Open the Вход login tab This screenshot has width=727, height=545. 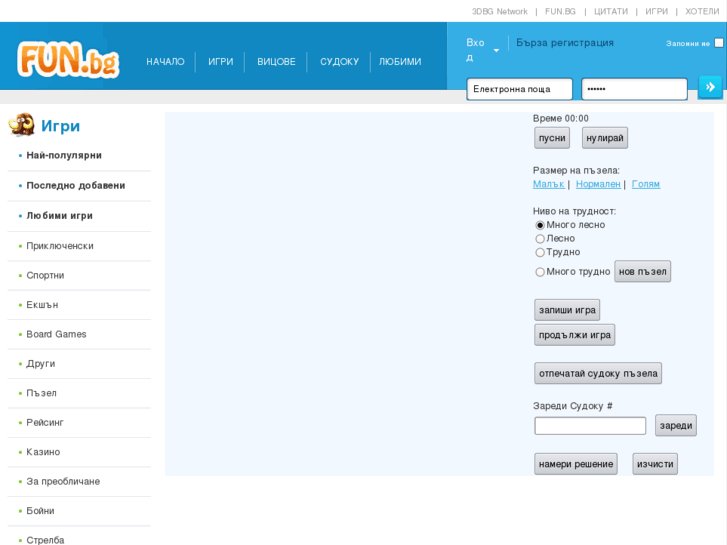click(x=476, y=50)
